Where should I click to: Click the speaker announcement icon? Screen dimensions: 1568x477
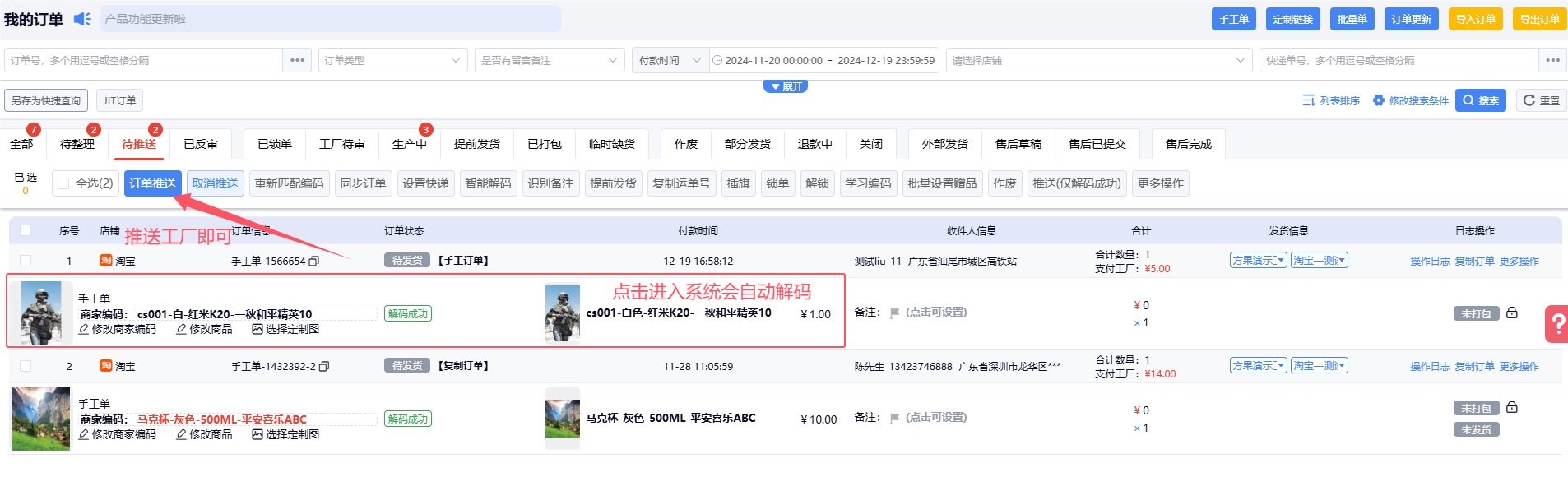pos(82,19)
